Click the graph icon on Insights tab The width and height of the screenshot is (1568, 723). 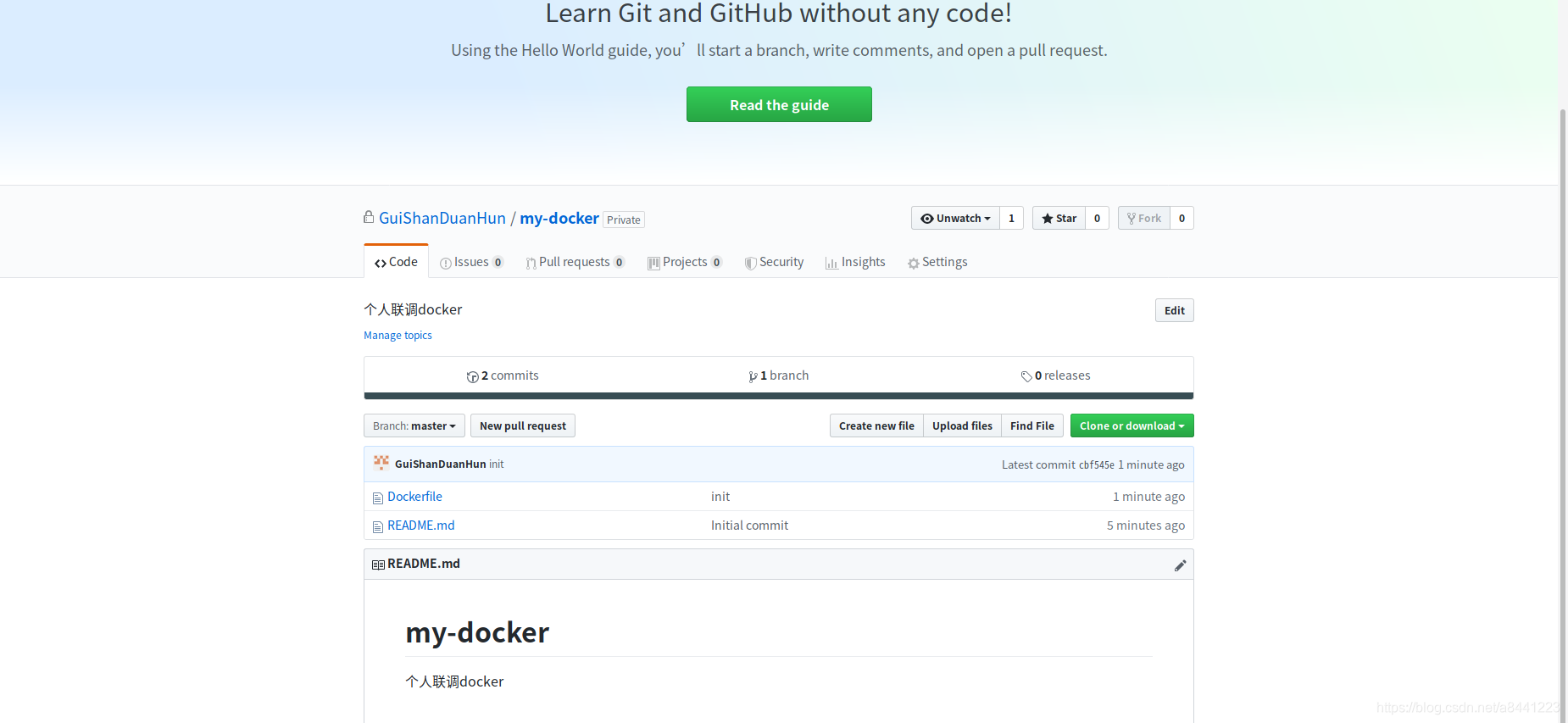831,264
